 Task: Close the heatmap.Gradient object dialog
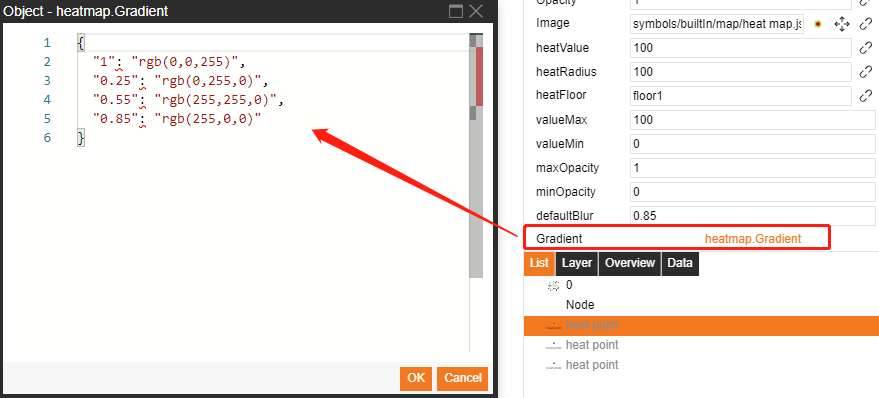coord(476,11)
